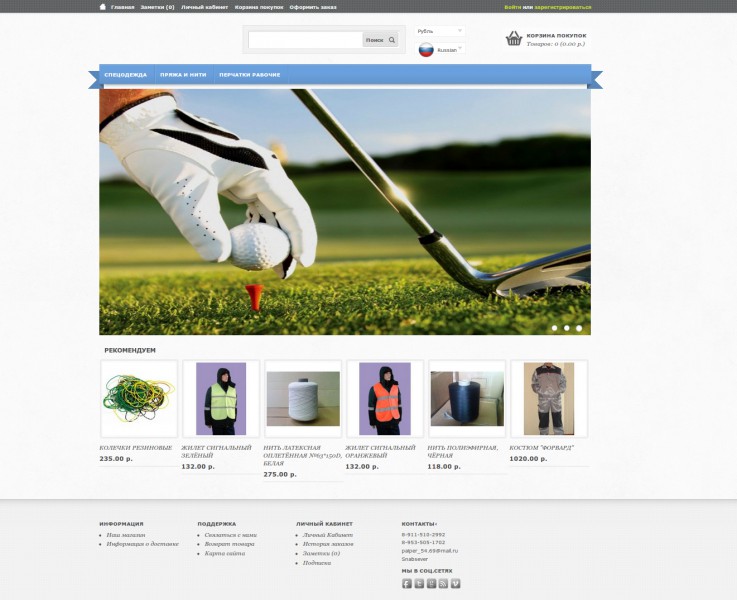Click the Russian flag language icon

(x=425, y=50)
